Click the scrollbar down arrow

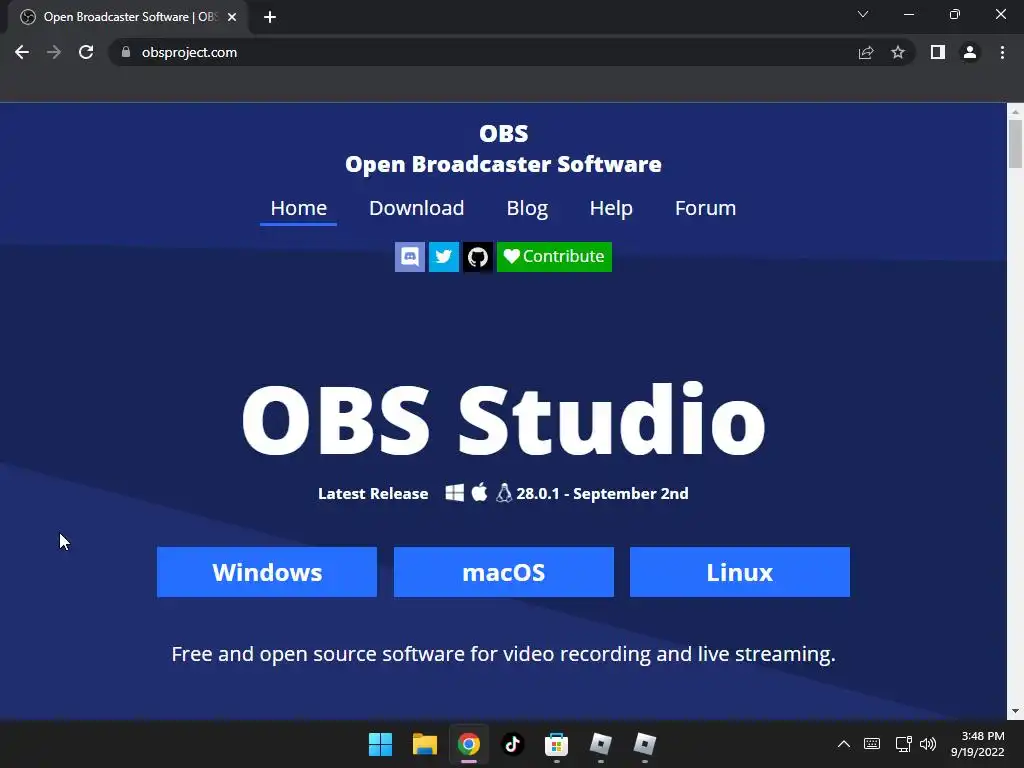tap(1015, 711)
